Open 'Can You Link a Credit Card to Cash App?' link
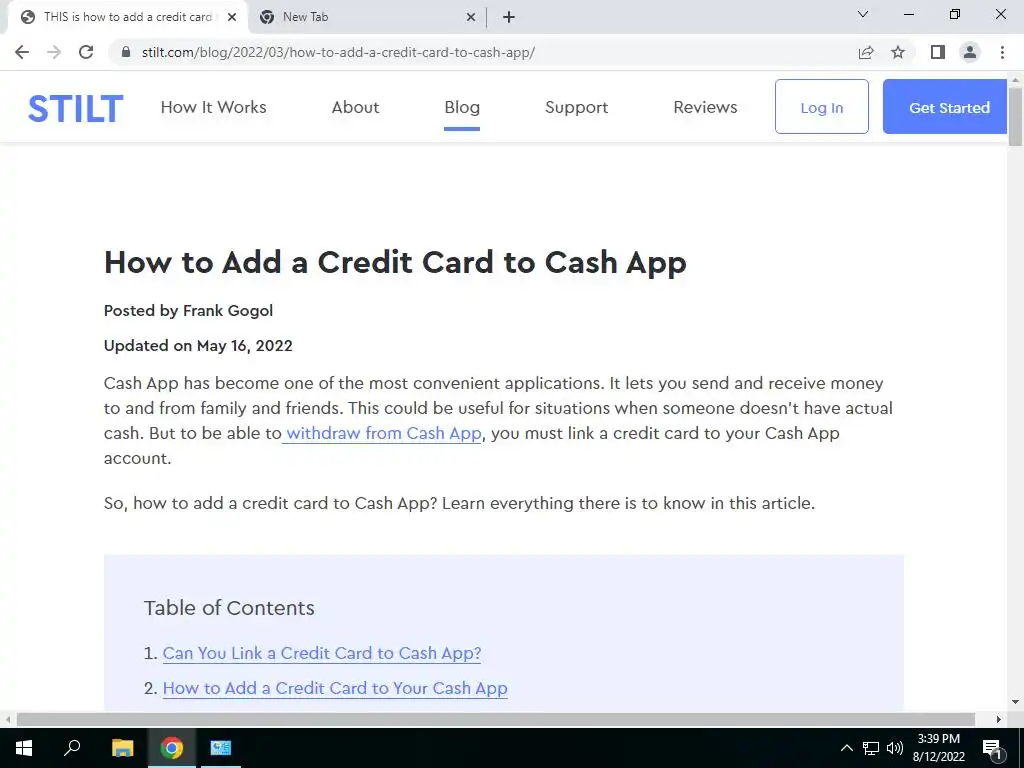 [x=322, y=653]
